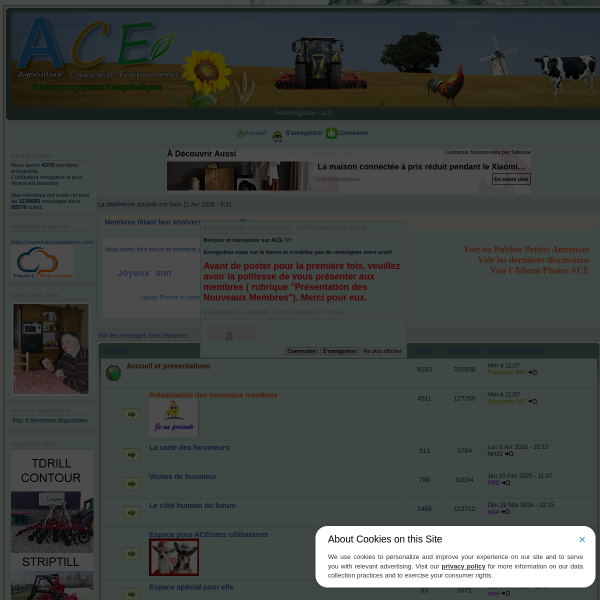This screenshot has width=600, height=600.
Task: Click the document icon in the welcome popup
Action: point(229,336)
